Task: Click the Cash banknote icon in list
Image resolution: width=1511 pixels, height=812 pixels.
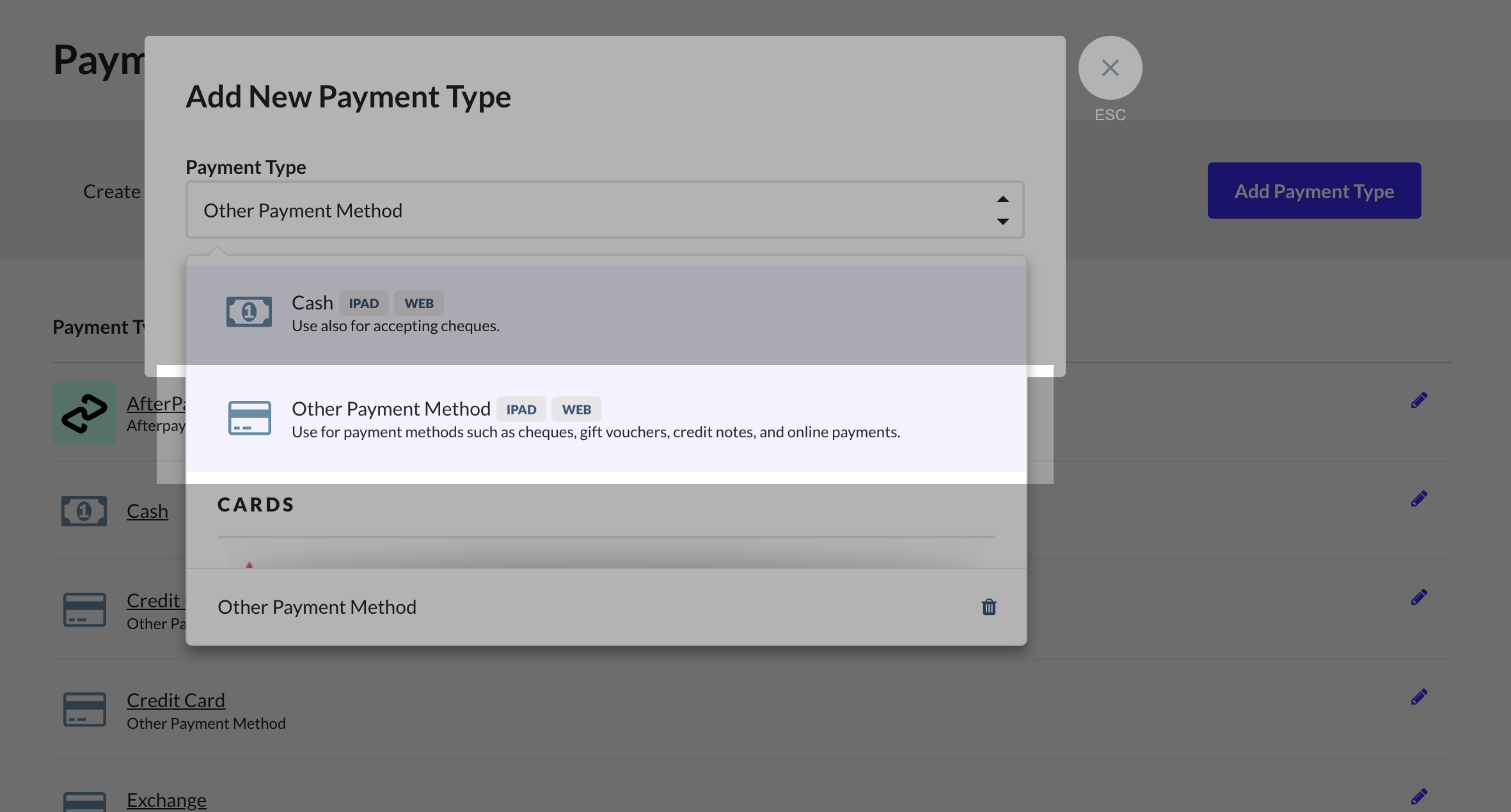Action: pos(84,511)
